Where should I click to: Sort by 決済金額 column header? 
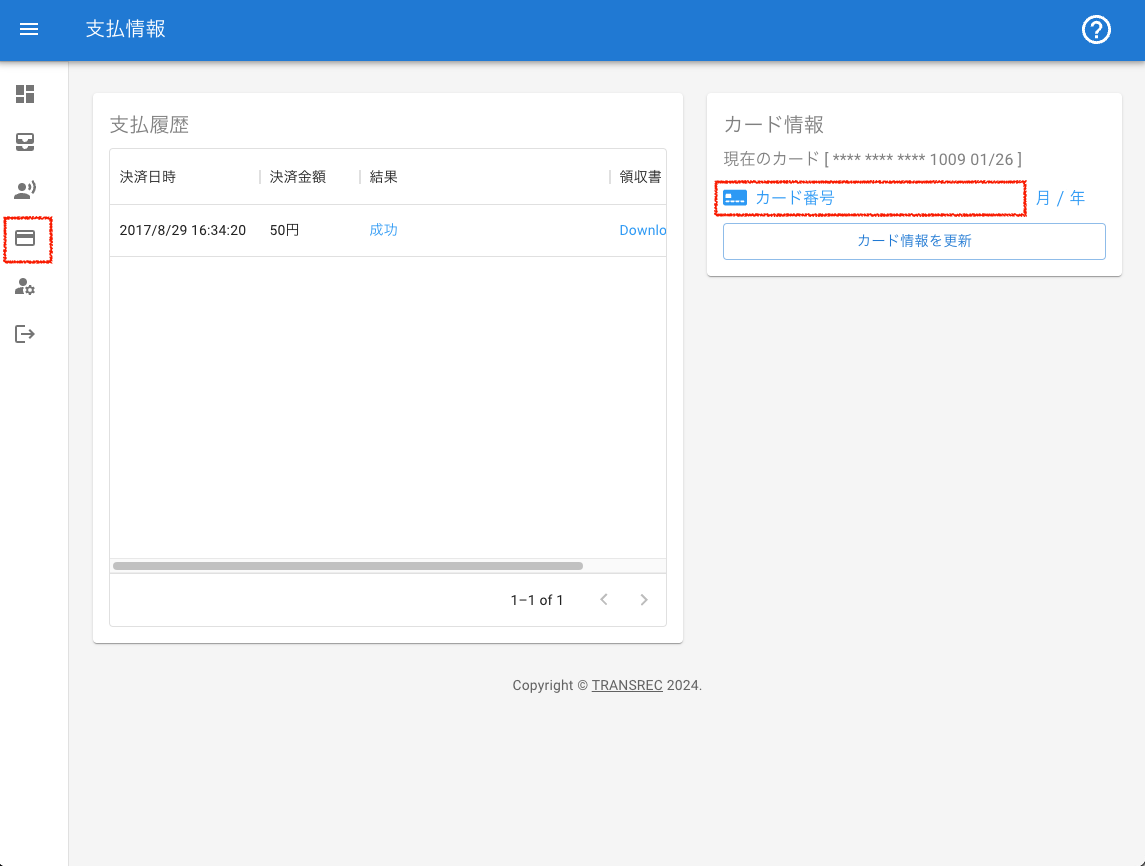point(297,177)
